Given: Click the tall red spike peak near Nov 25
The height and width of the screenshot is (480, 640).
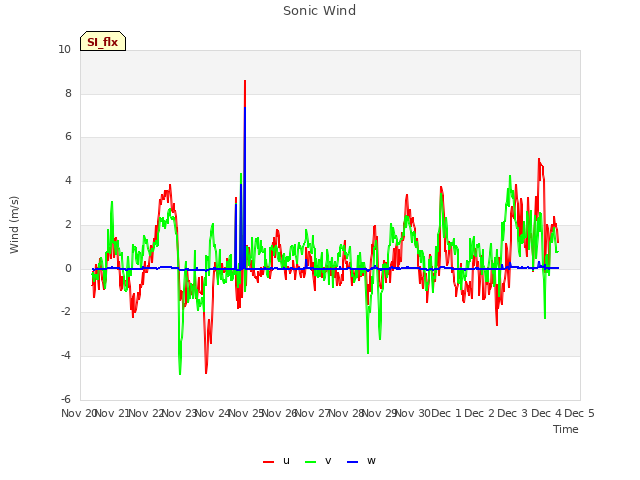Looking at the screenshot, I should click(x=245, y=81).
